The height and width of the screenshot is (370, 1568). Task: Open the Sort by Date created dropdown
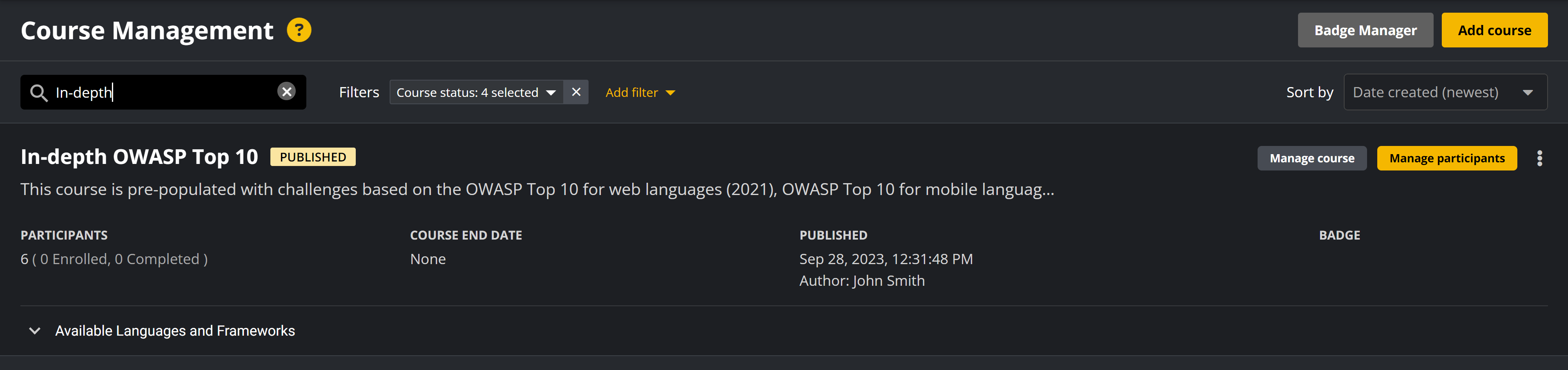pos(1445,92)
